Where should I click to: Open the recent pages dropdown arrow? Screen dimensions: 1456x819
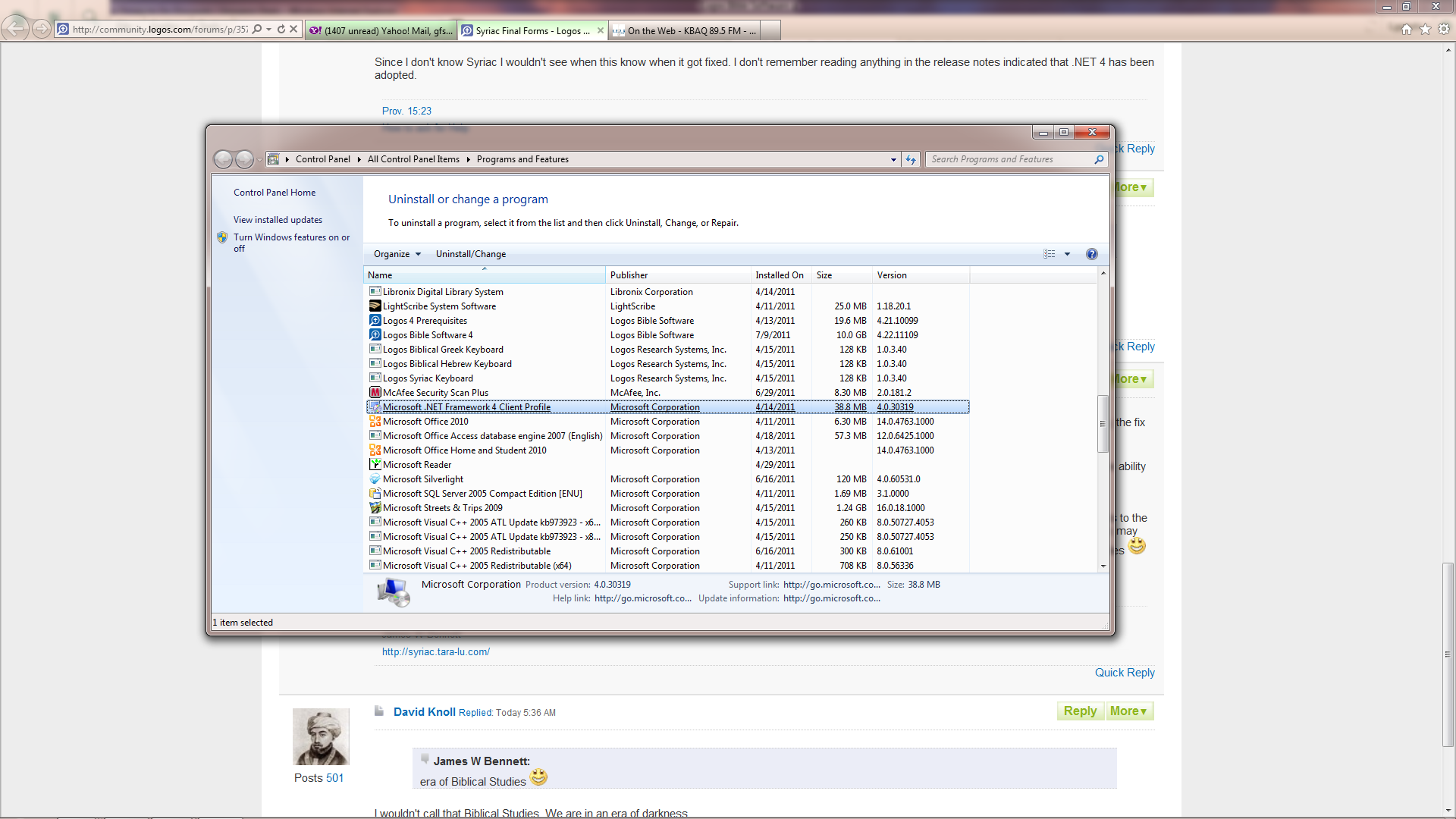[x=259, y=159]
